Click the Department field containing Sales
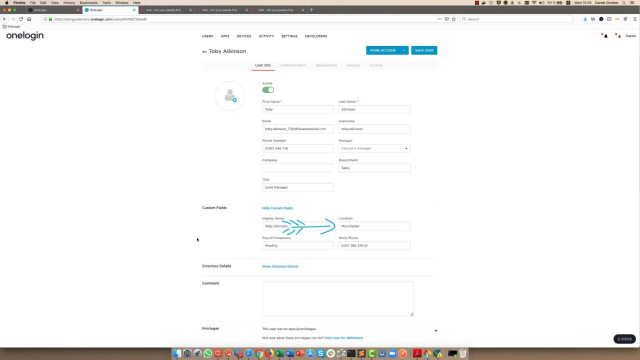This screenshot has width=640, height=360. point(374,168)
